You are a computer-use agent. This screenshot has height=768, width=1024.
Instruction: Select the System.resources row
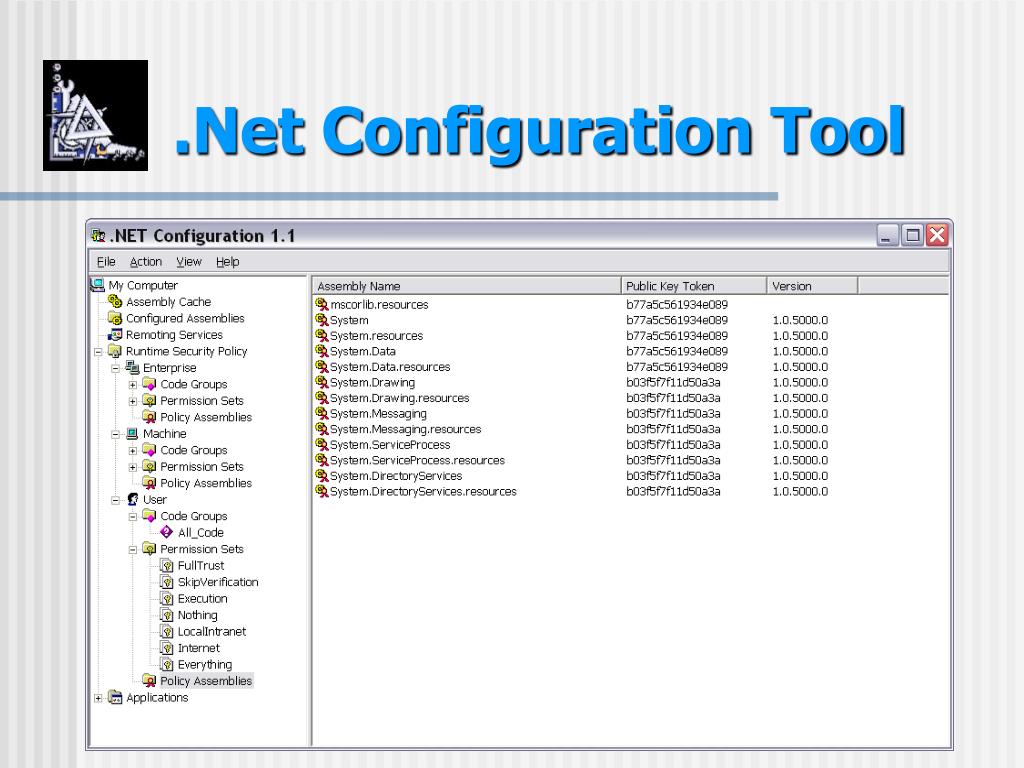(572, 336)
